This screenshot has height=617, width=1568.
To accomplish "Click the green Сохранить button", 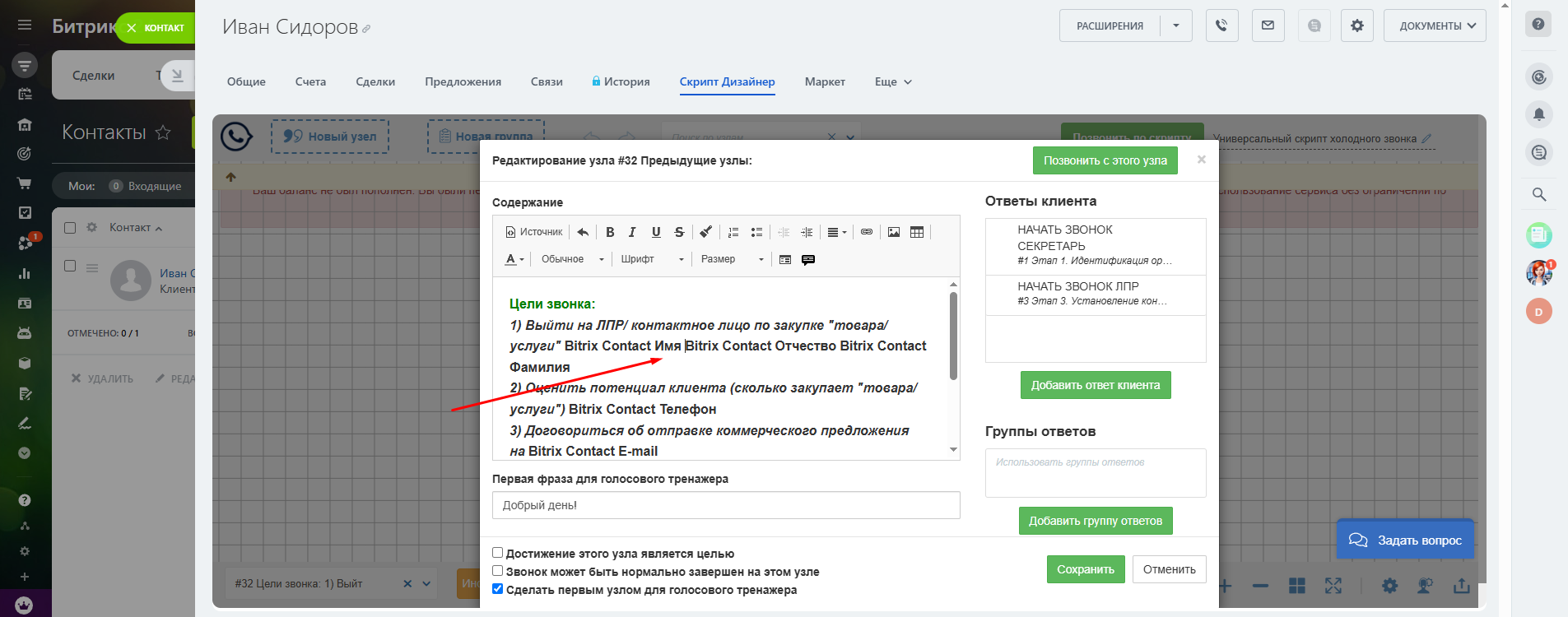I will pyautogui.click(x=1086, y=569).
